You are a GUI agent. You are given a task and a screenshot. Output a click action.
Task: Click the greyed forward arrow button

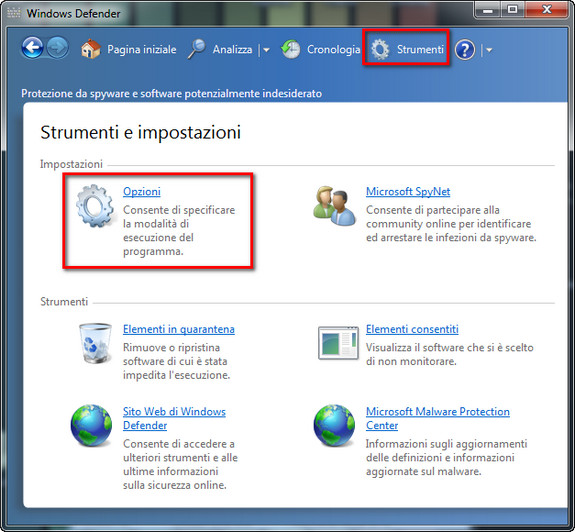[x=58, y=48]
